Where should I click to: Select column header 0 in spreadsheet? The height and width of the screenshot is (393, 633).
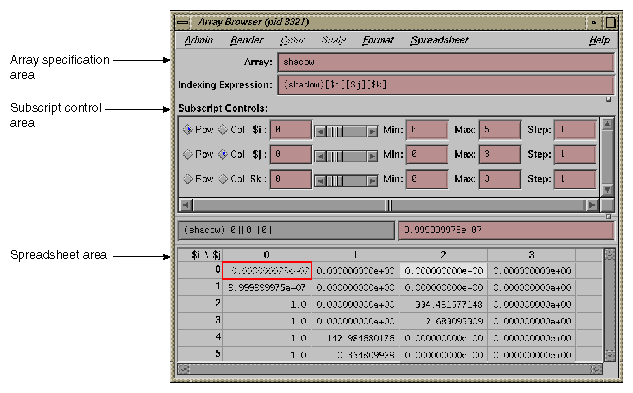tap(266, 255)
